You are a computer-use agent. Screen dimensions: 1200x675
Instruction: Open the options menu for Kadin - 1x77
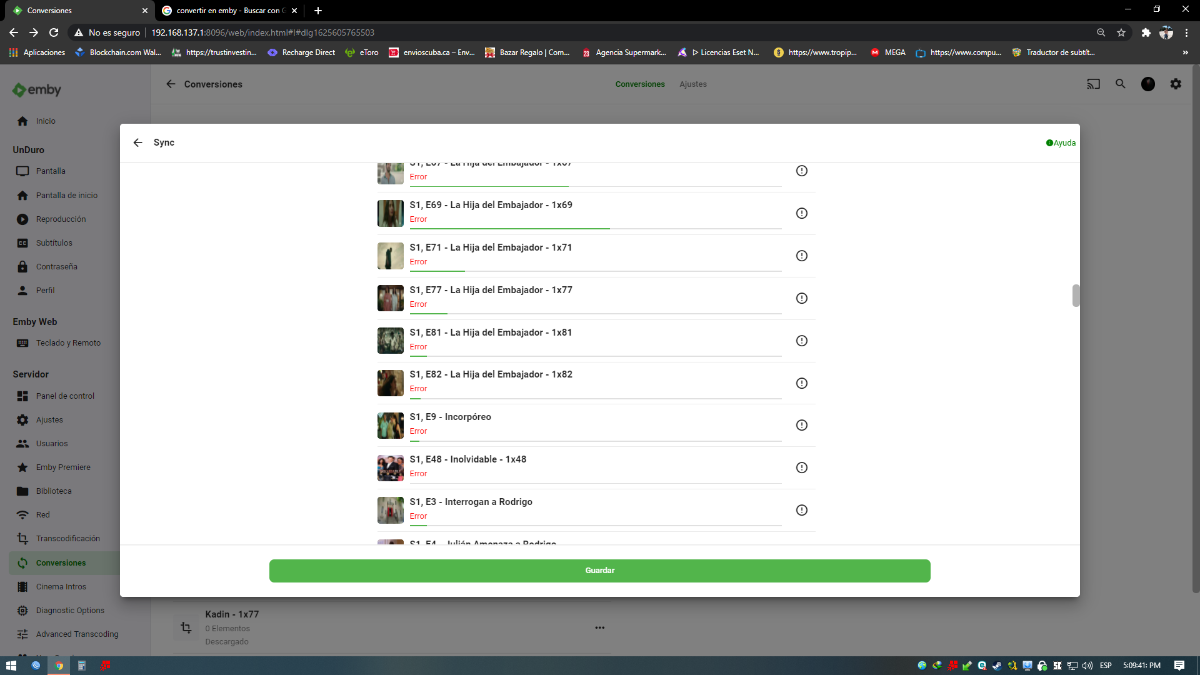[599, 627]
